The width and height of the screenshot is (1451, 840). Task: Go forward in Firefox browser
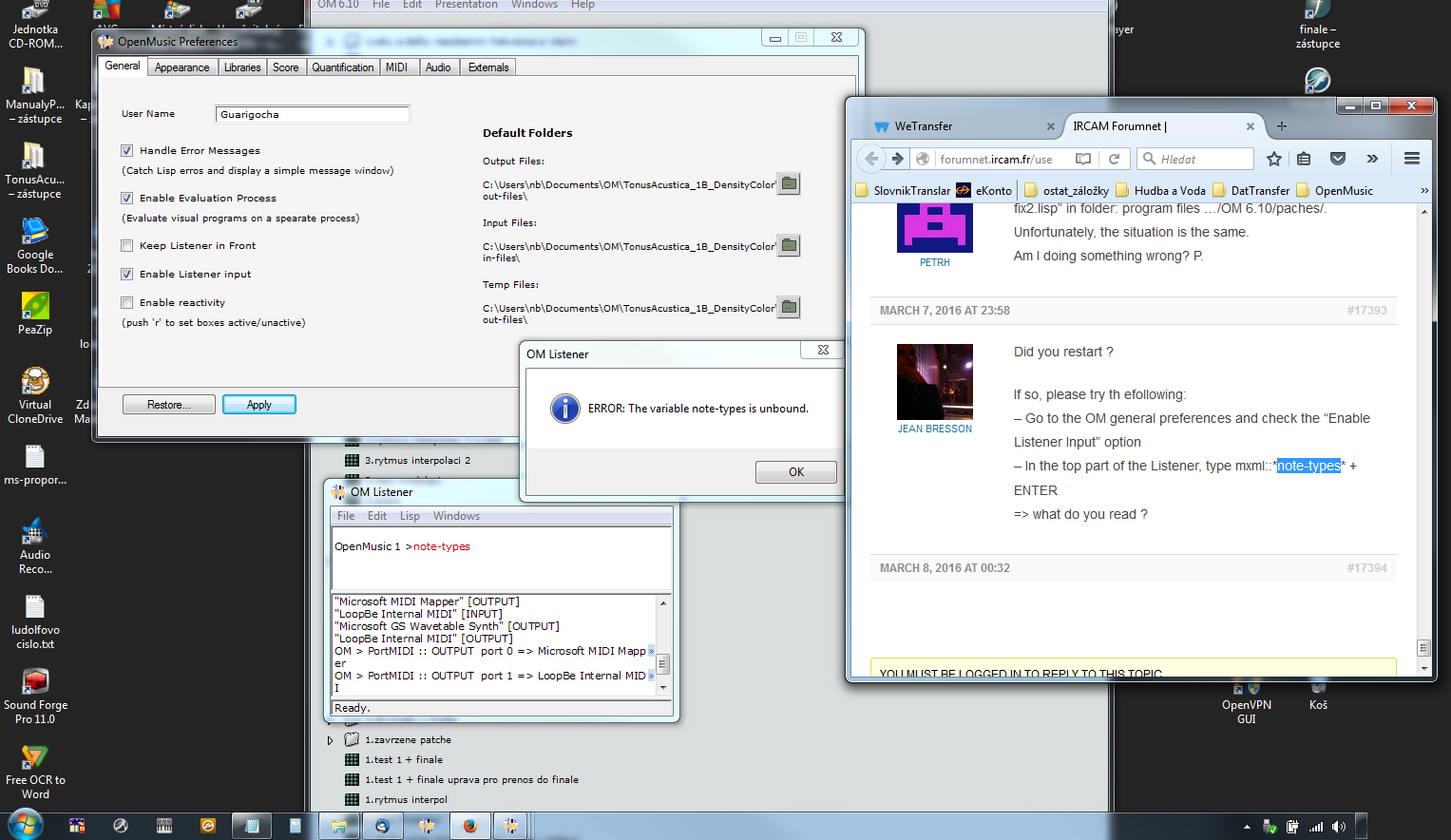(x=897, y=159)
